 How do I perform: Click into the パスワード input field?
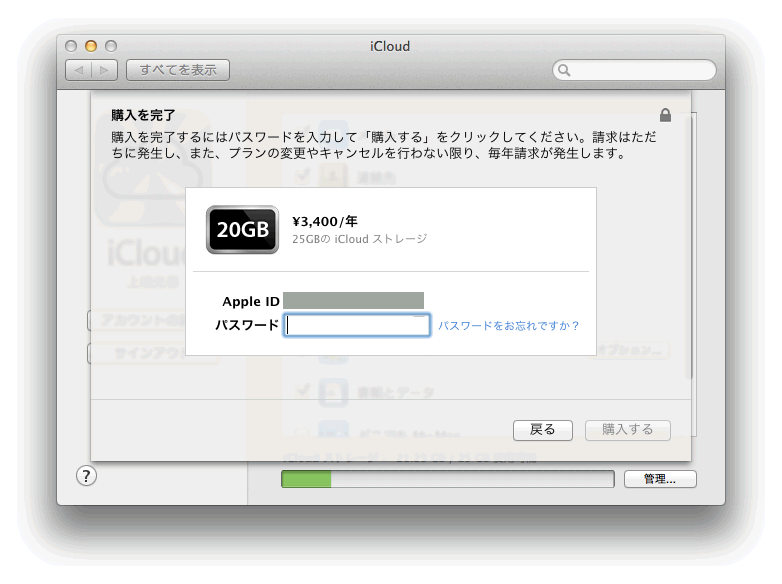pos(357,325)
